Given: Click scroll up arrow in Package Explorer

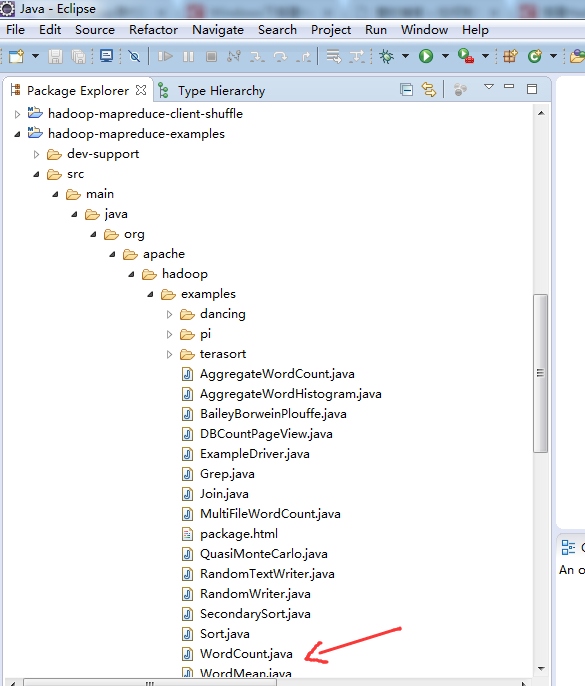Looking at the screenshot, I should click(x=541, y=113).
